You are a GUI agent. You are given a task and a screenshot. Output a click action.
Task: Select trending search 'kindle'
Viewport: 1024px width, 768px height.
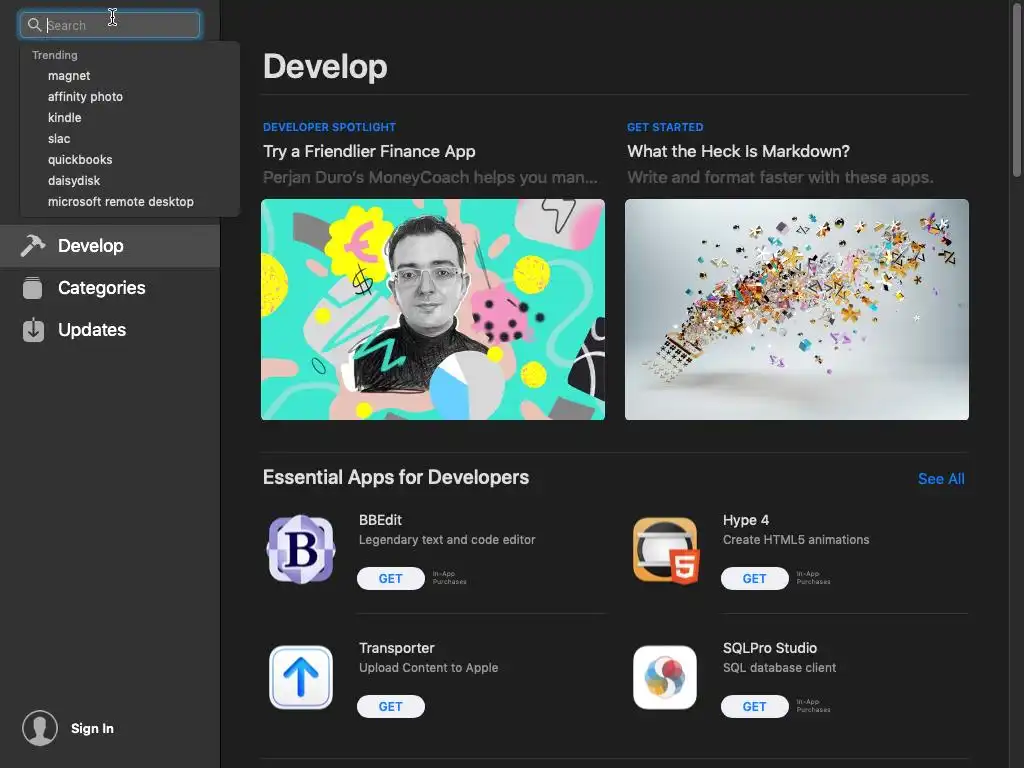click(65, 118)
